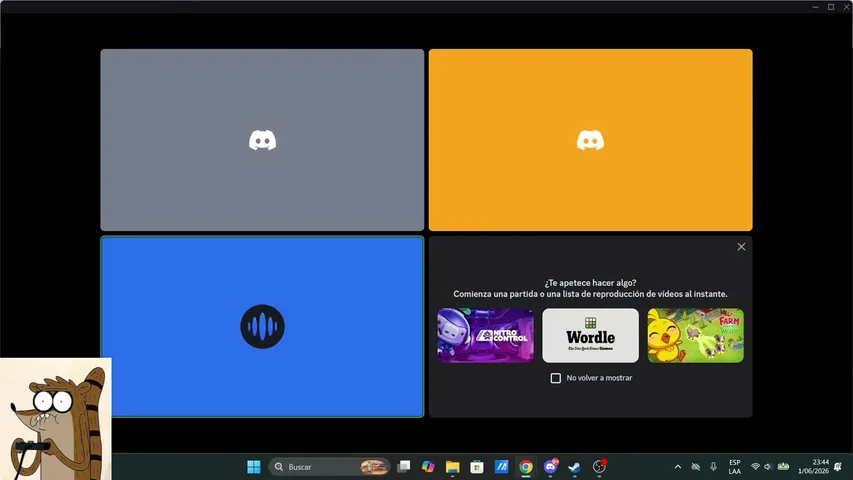Screen dimensions: 853x480
Task: Select the orange participant video tile
Action: tap(590, 140)
